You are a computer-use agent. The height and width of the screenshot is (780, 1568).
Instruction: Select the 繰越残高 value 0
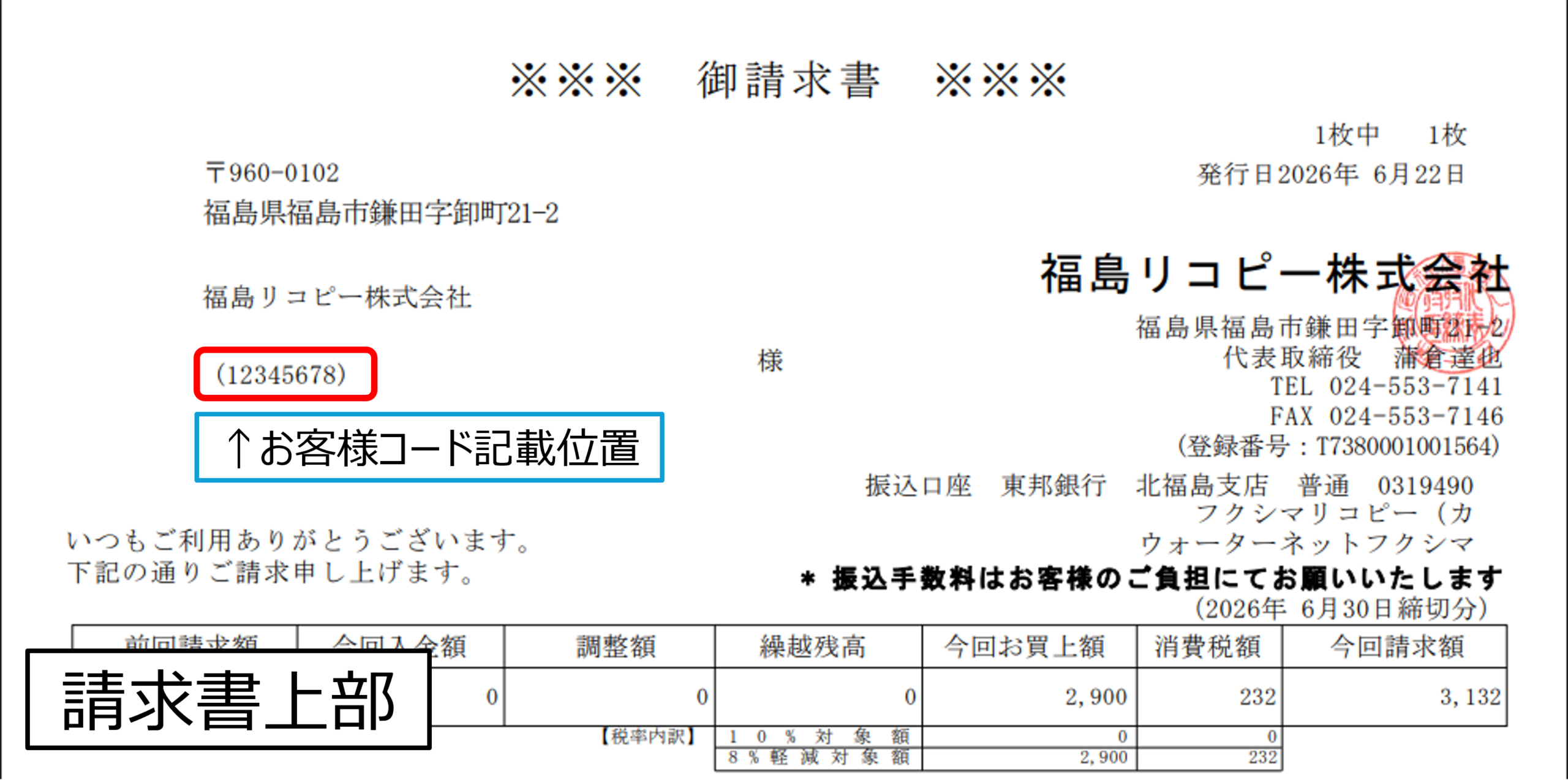tap(910, 697)
